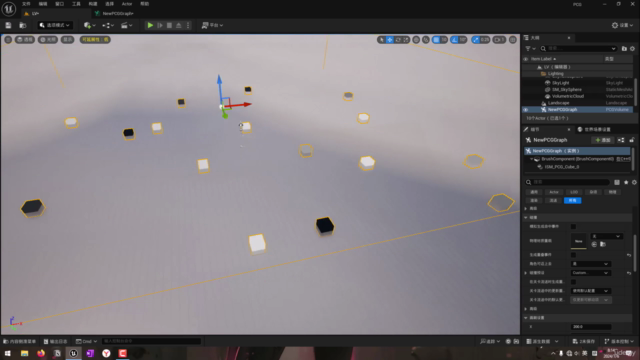Screen dimensions: 640x360
Task: Click the Unreal Engine logo icon
Action: pyautogui.click(x=9, y=8)
